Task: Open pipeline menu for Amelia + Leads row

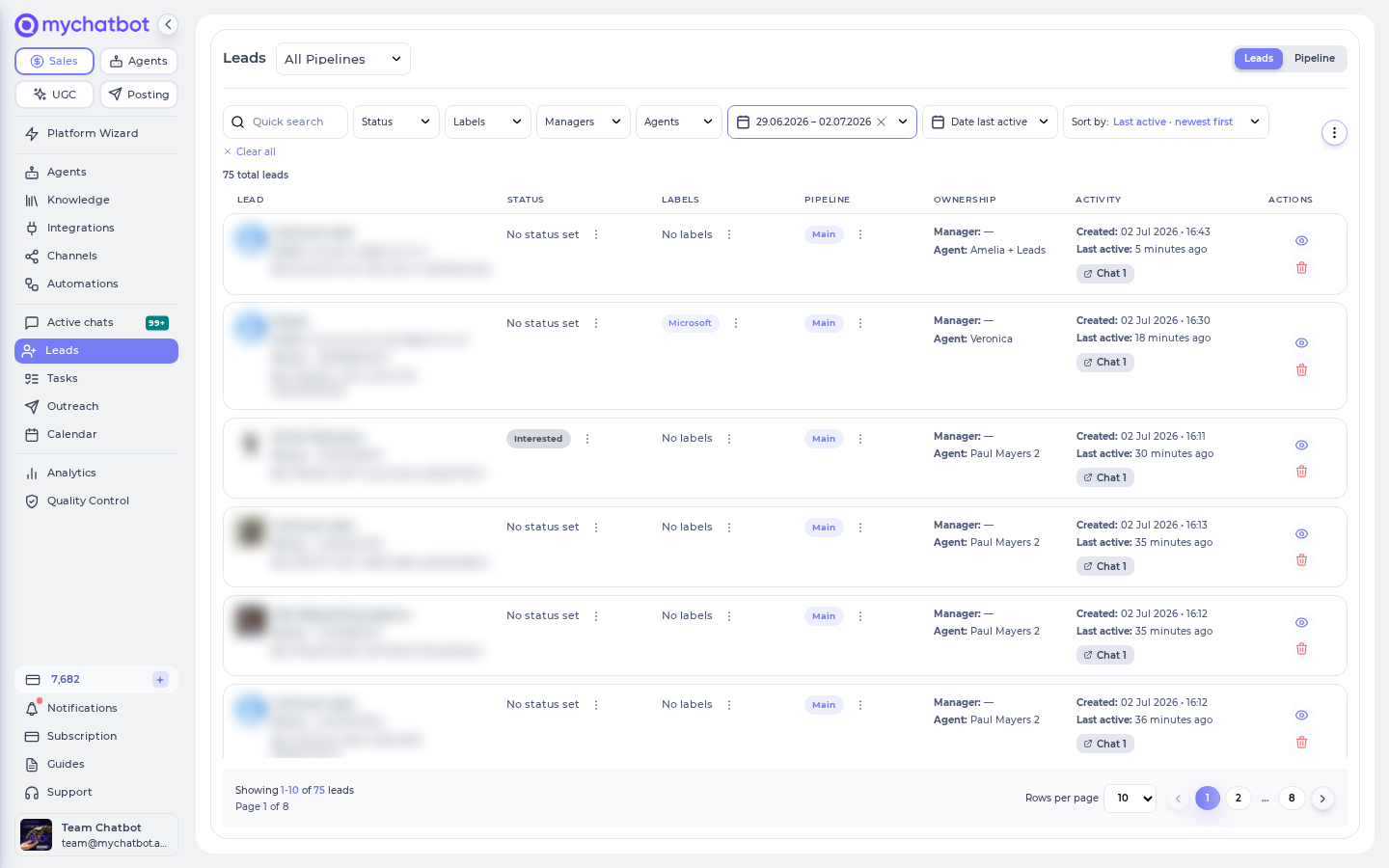Action: [860, 234]
